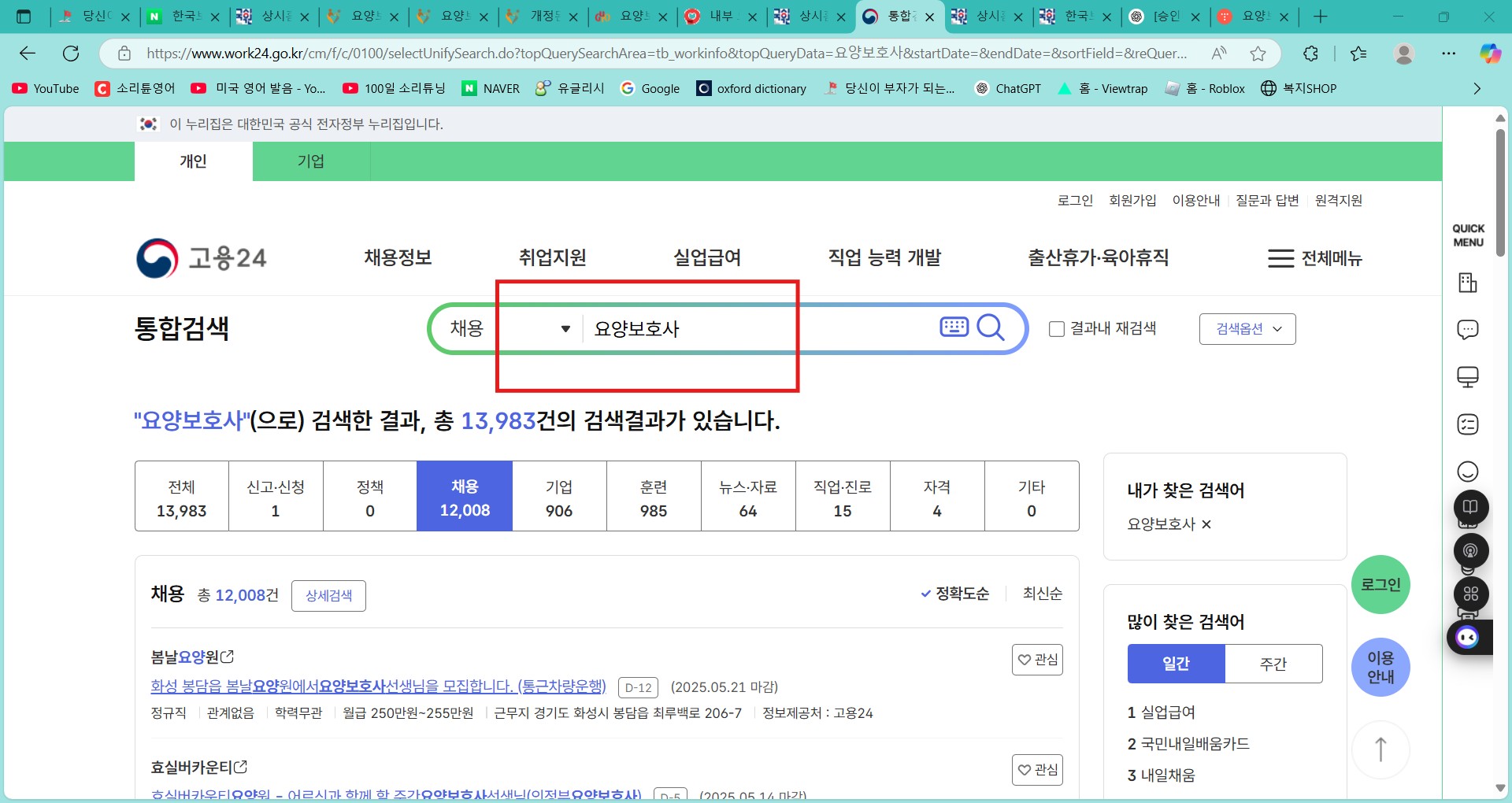Remove 요양보호사 from recent searches with X

[x=1206, y=525]
